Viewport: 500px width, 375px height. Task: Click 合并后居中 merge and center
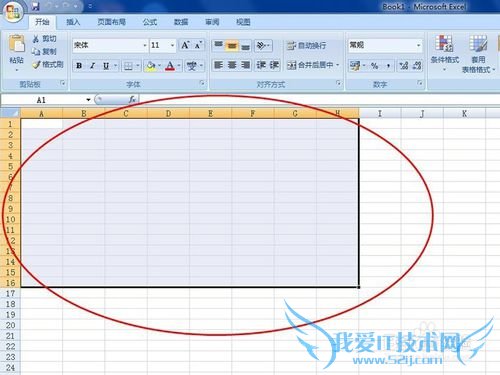310,65
